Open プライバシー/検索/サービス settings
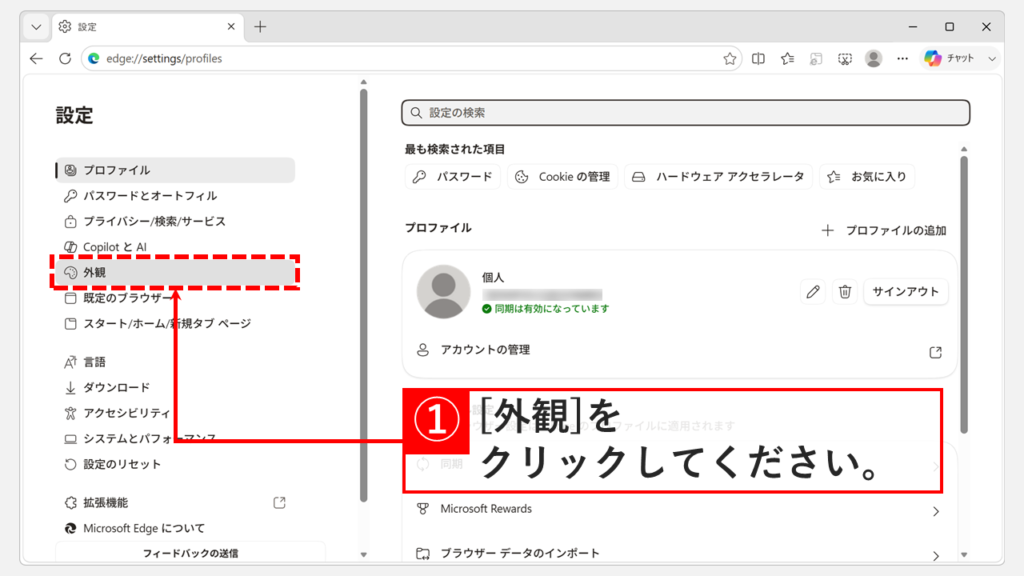 tap(175, 221)
